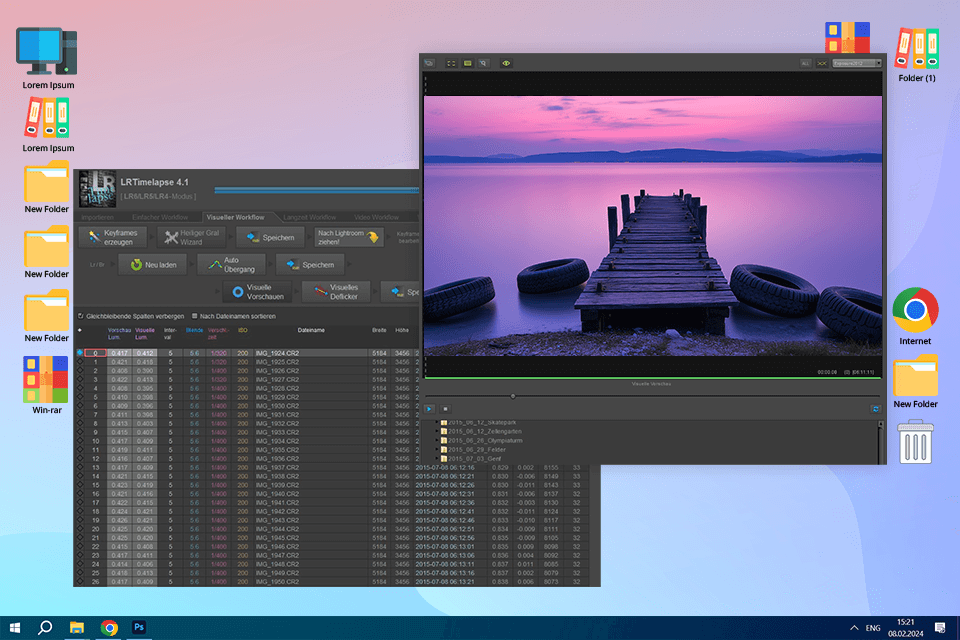
Task: Switch to the Importieren tab
Action: (97, 217)
